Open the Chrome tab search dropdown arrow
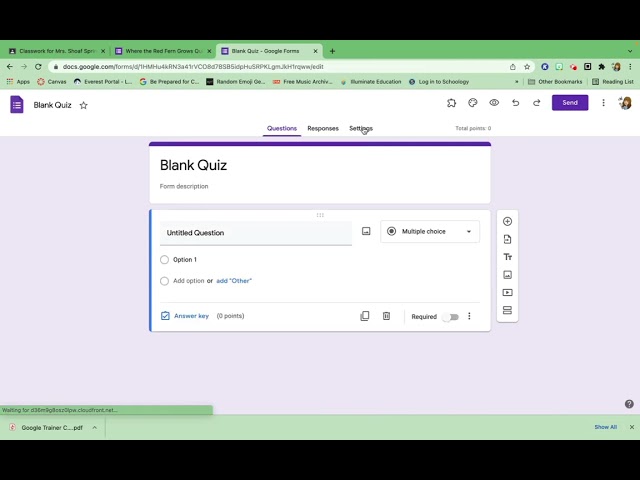Screen dimensions: 640x480 630,51
